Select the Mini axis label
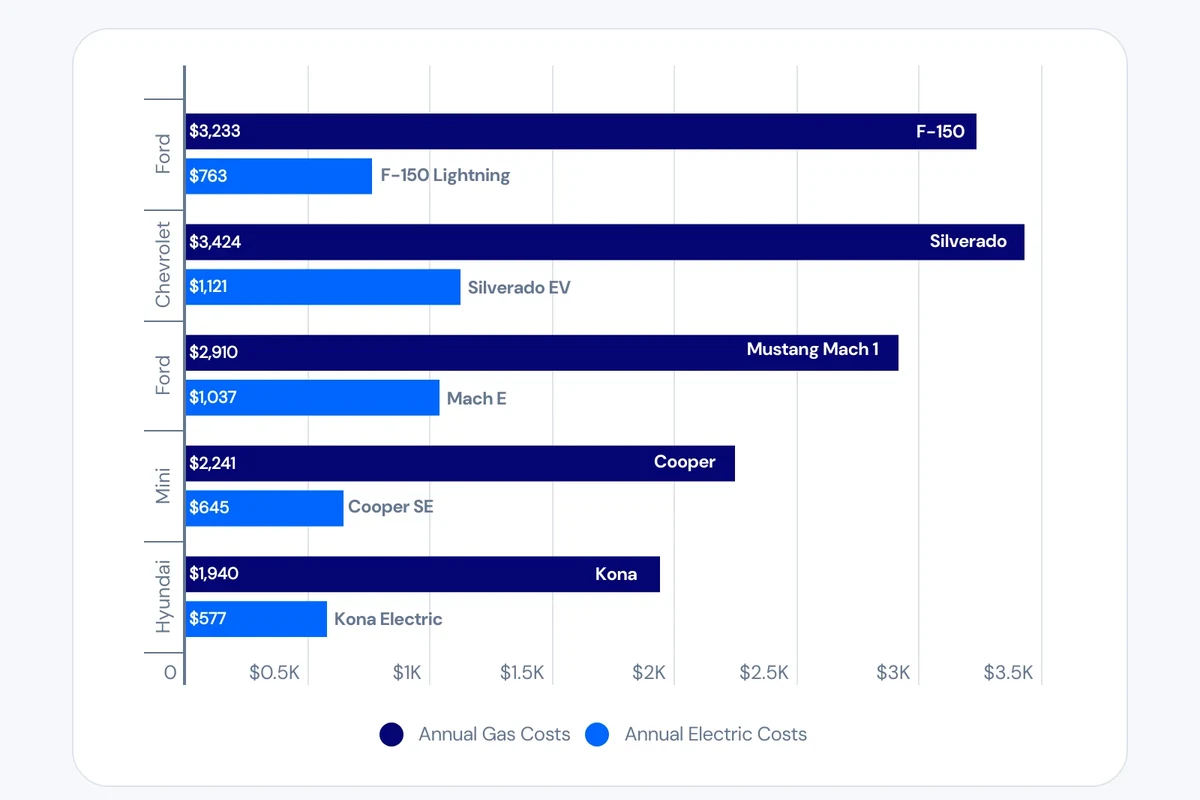1200x800 pixels. (163, 486)
